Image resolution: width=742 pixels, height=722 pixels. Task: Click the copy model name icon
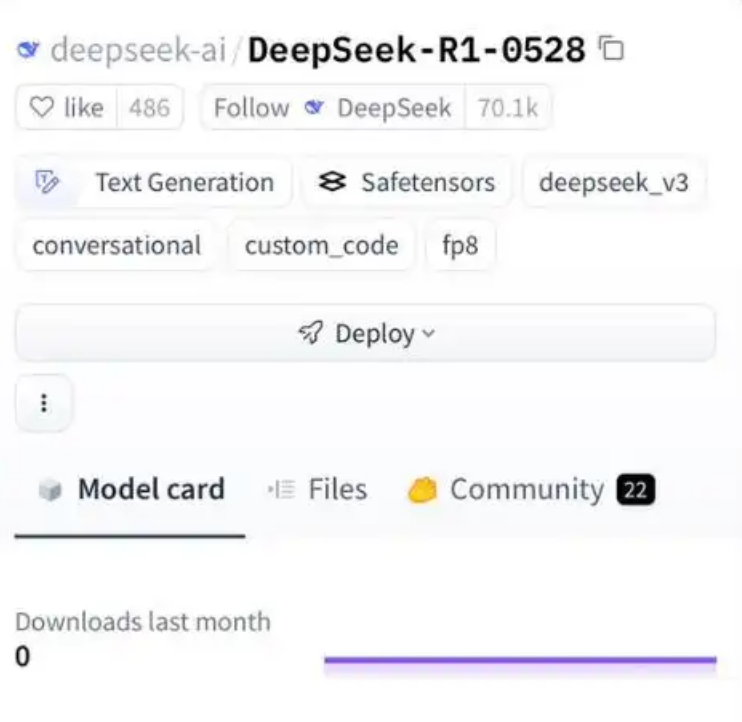(610, 49)
